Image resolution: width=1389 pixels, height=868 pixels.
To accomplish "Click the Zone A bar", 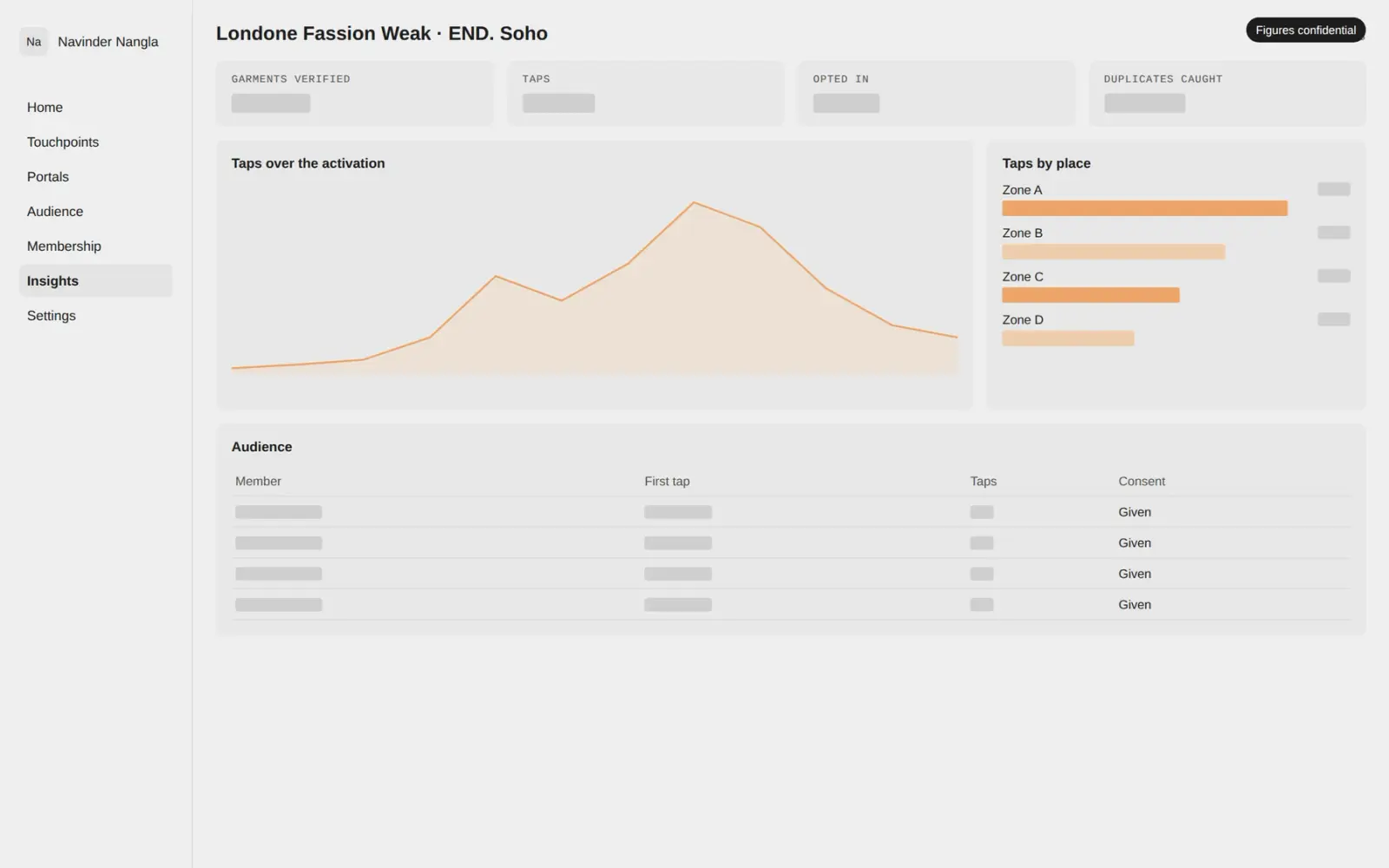I will point(1144,208).
